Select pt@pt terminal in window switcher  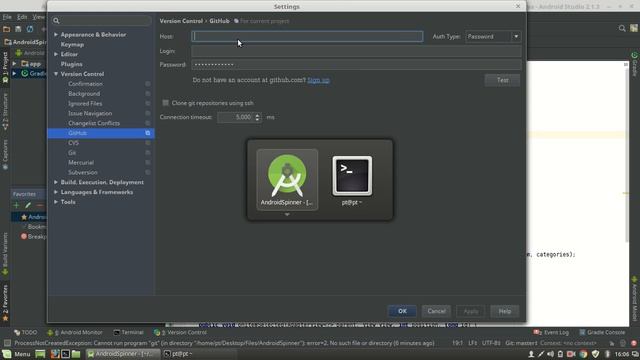coord(352,180)
